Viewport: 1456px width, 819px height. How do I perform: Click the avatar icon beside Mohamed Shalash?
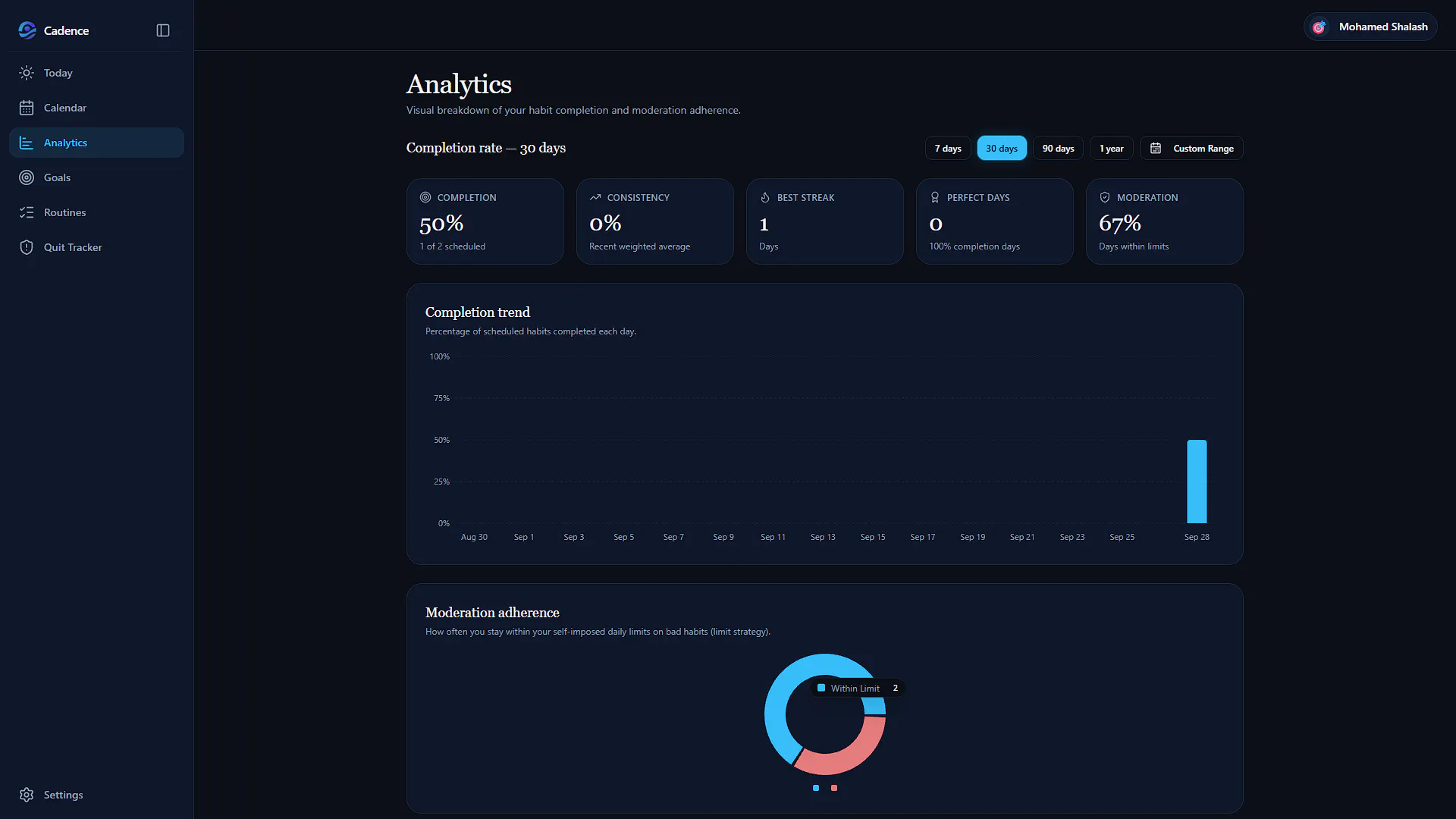coord(1319,27)
